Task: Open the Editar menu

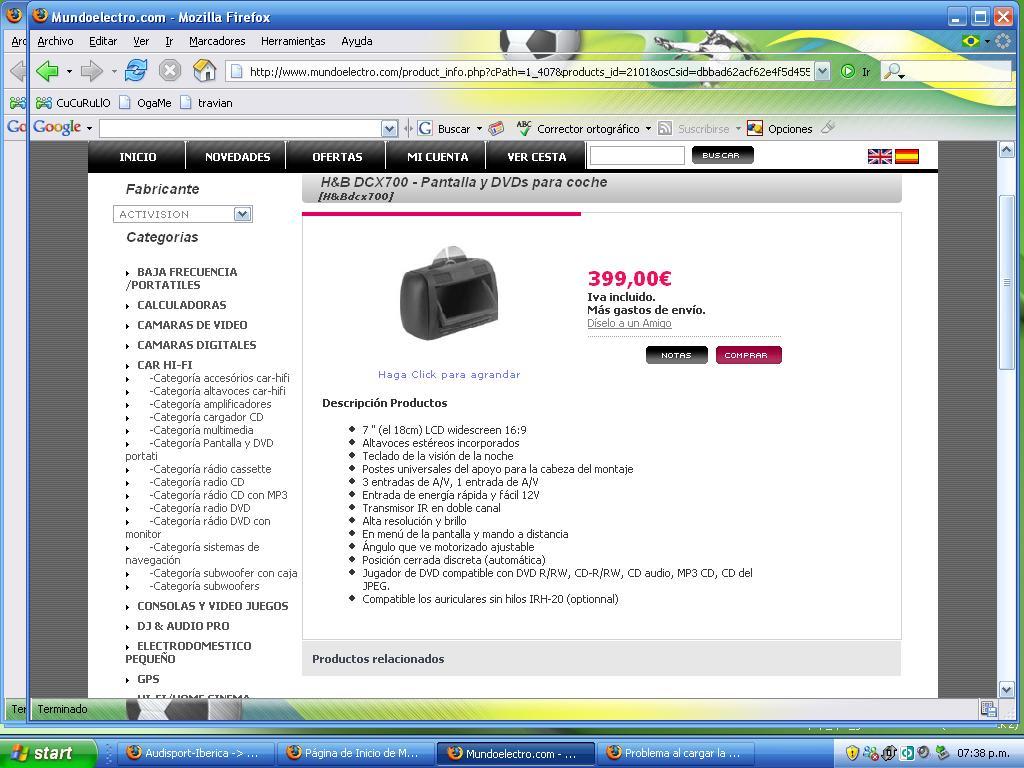Action: (x=103, y=40)
